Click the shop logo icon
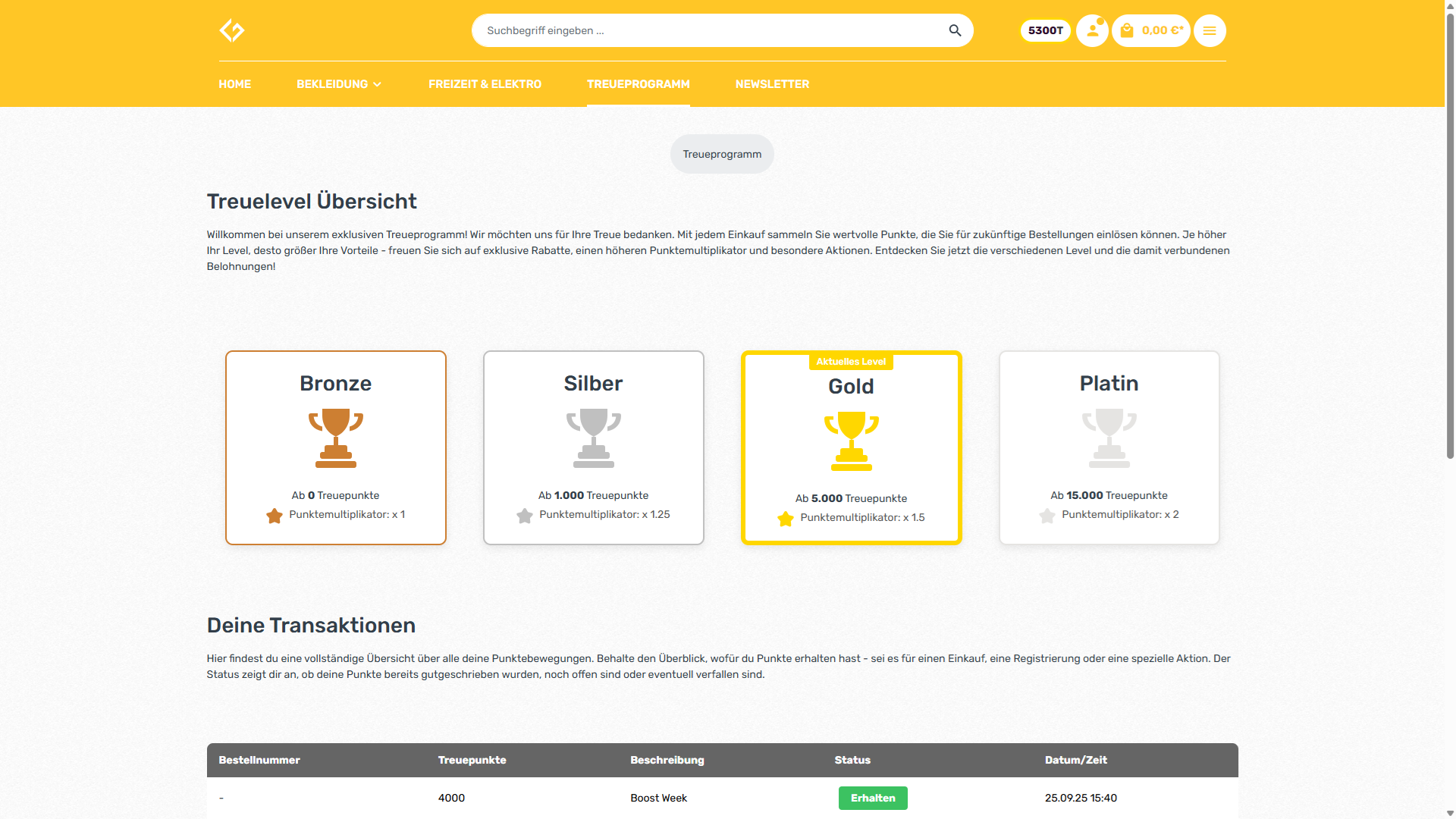1456x819 pixels. pos(232,30)
